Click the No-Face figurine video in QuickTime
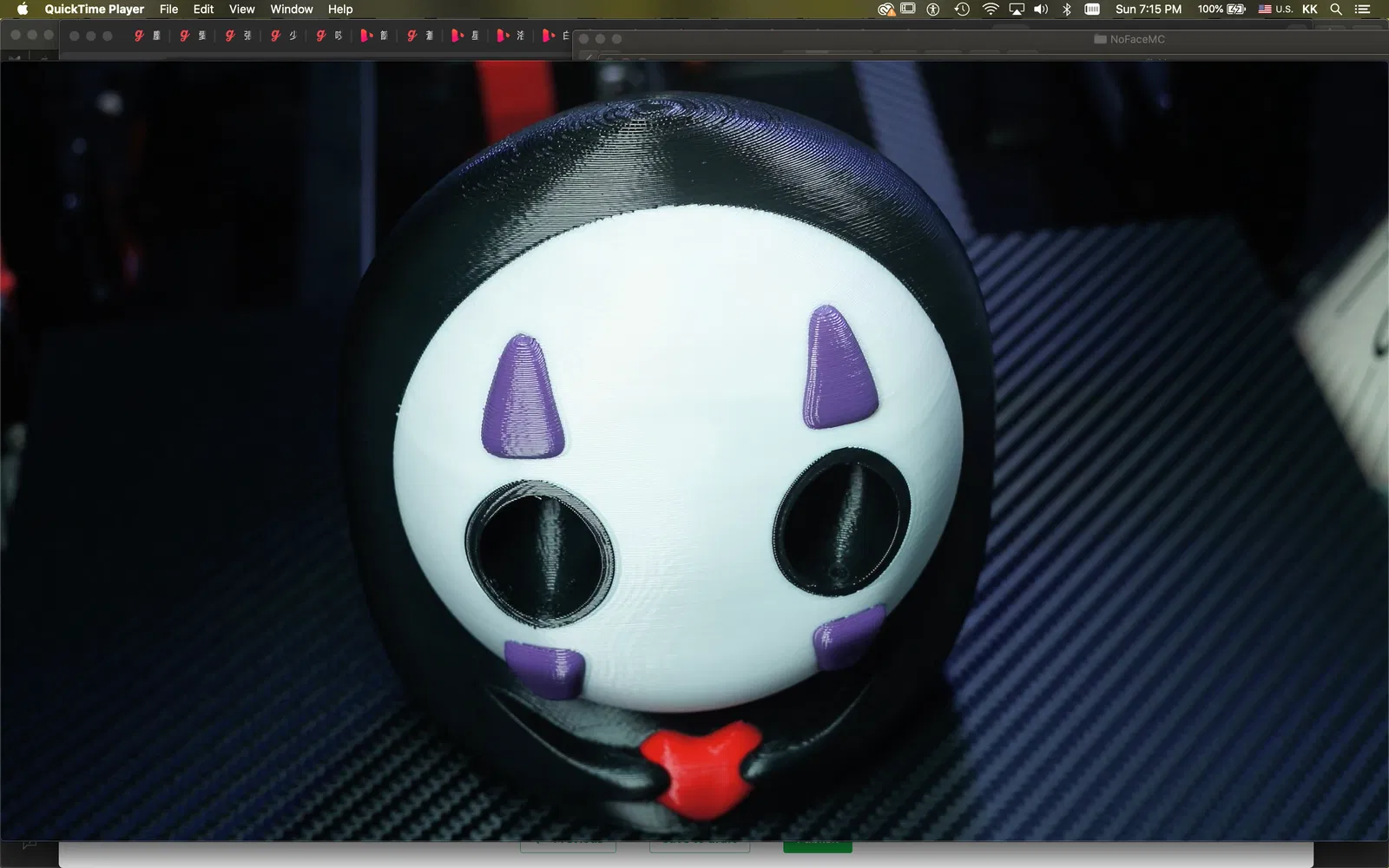This screenshot has height=868, width=1389. click(x=694, y=450)
